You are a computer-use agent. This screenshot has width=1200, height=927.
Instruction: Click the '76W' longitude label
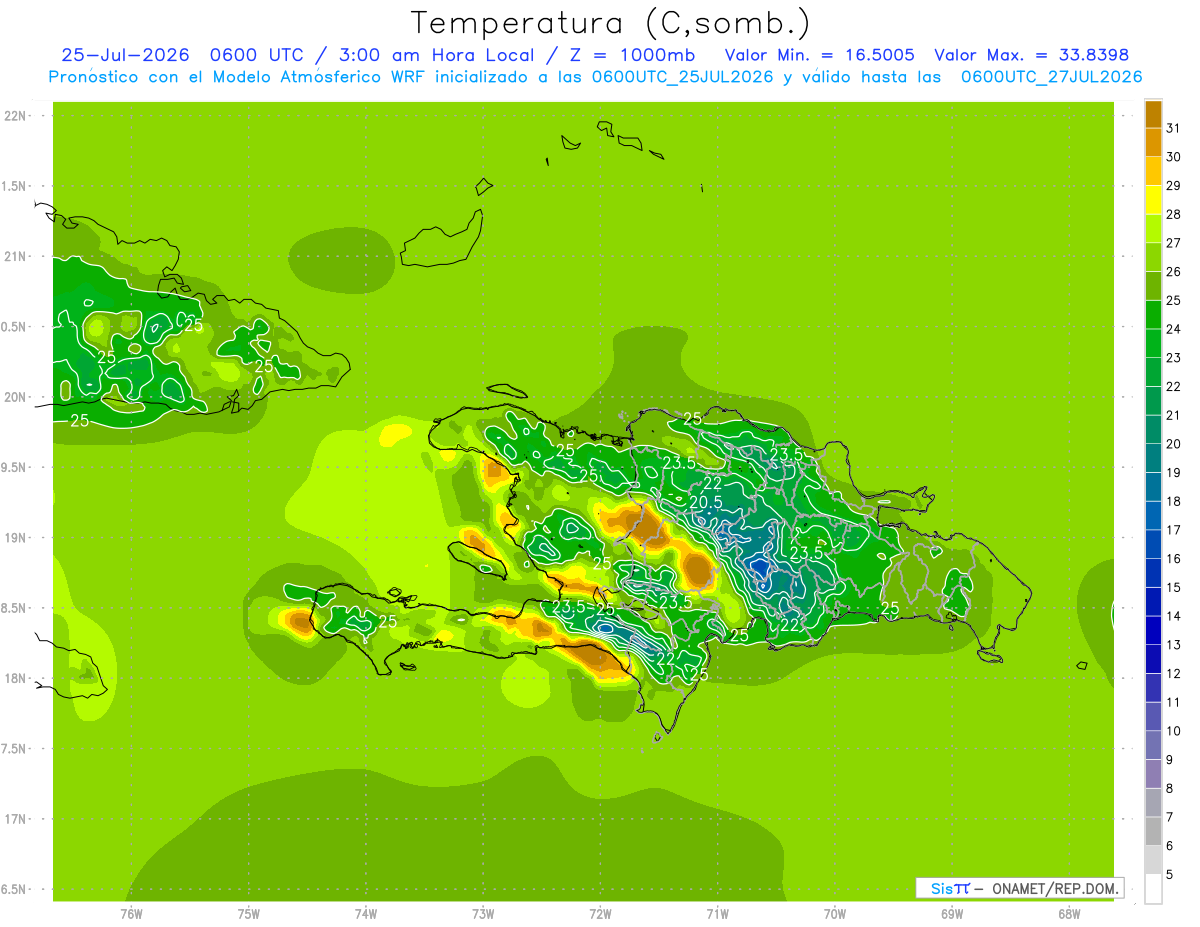[x=131, y=913]
